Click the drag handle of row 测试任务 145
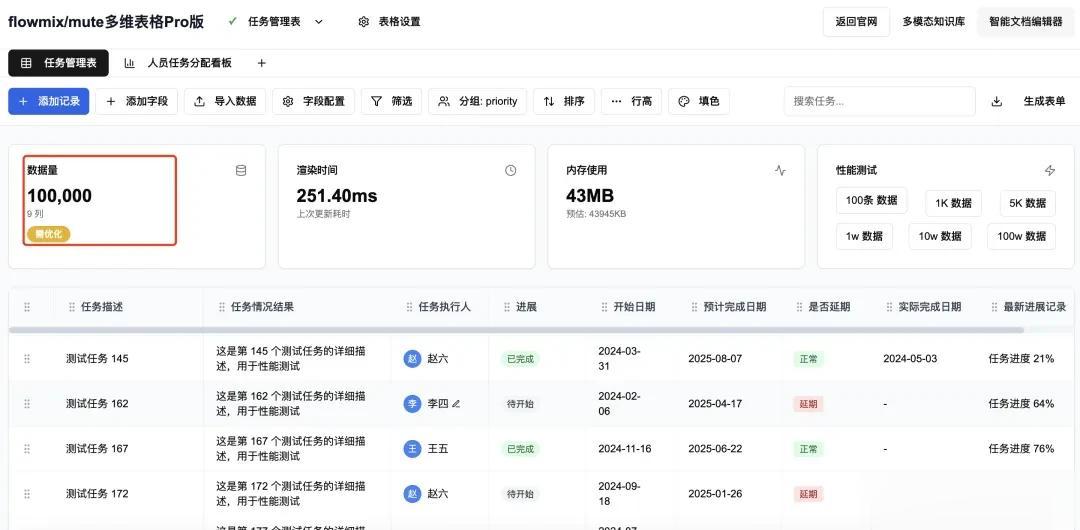The image size is (1080, 530). pyautogui.click(x=28, y=359)
